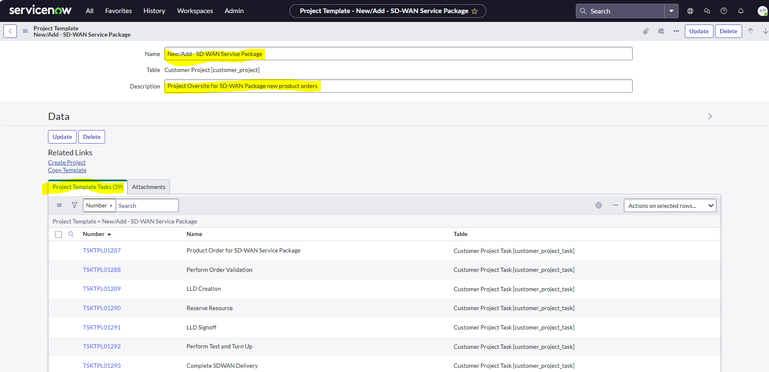Collapse the related list minus icon
This screenshot has height=372, width=769.
[x=615, y=206]
